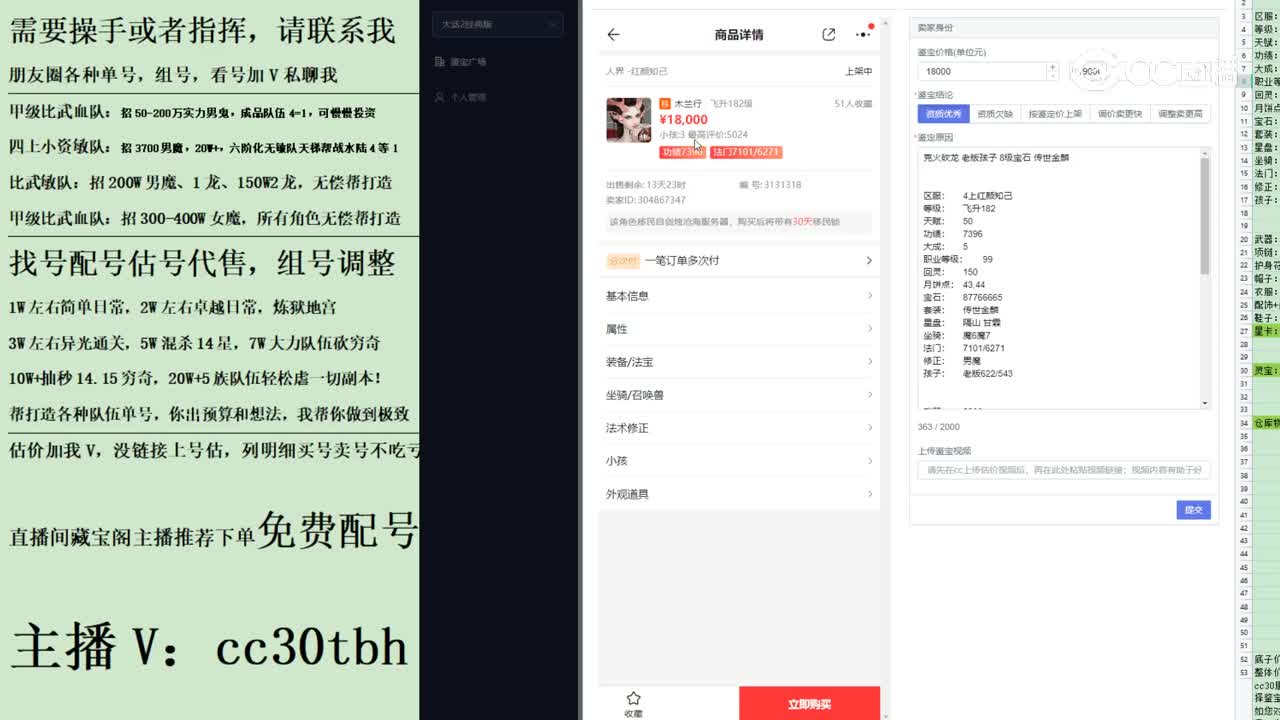
Task: Open the three-dots more menu
Action: (x=863, y=34)
